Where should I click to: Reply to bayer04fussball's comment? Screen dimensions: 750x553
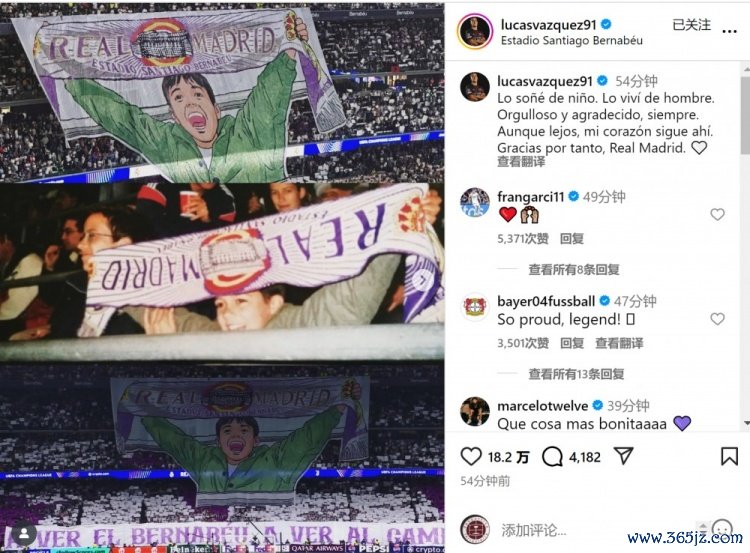pos(572,343)
